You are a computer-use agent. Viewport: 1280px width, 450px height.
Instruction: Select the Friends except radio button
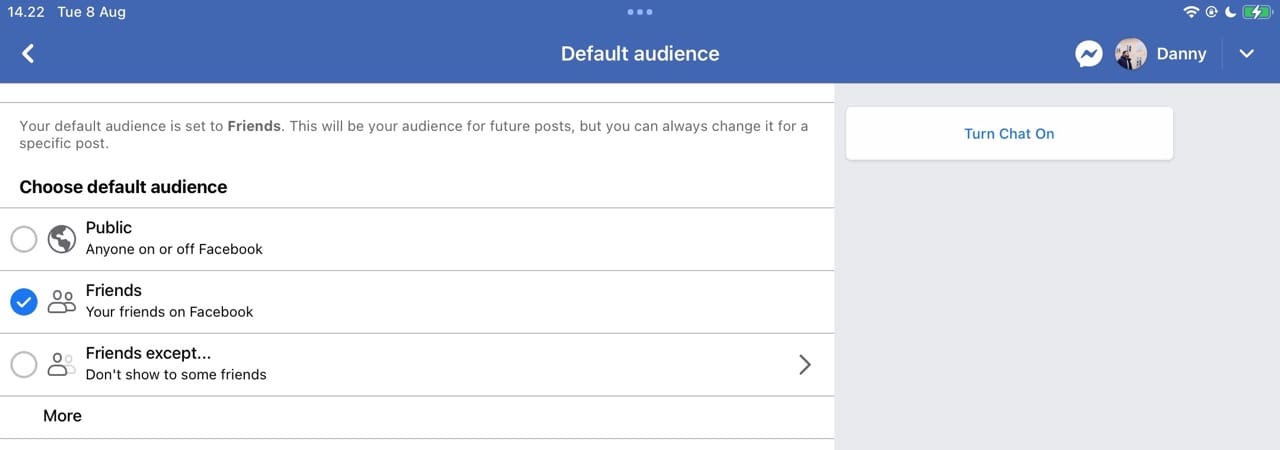pos(23,364)
